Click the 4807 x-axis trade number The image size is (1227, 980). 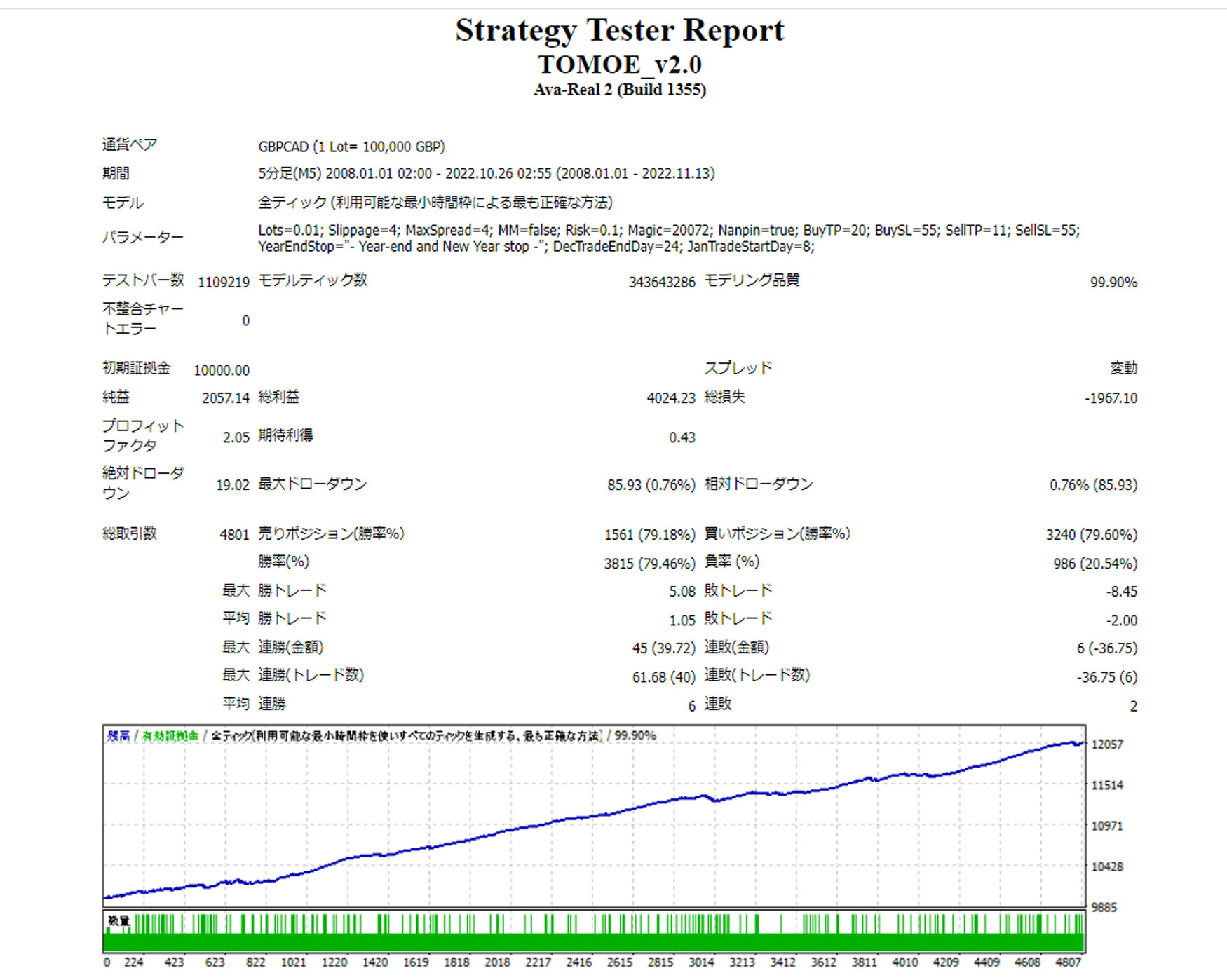pyautogui.click(x=1069, y=962)
